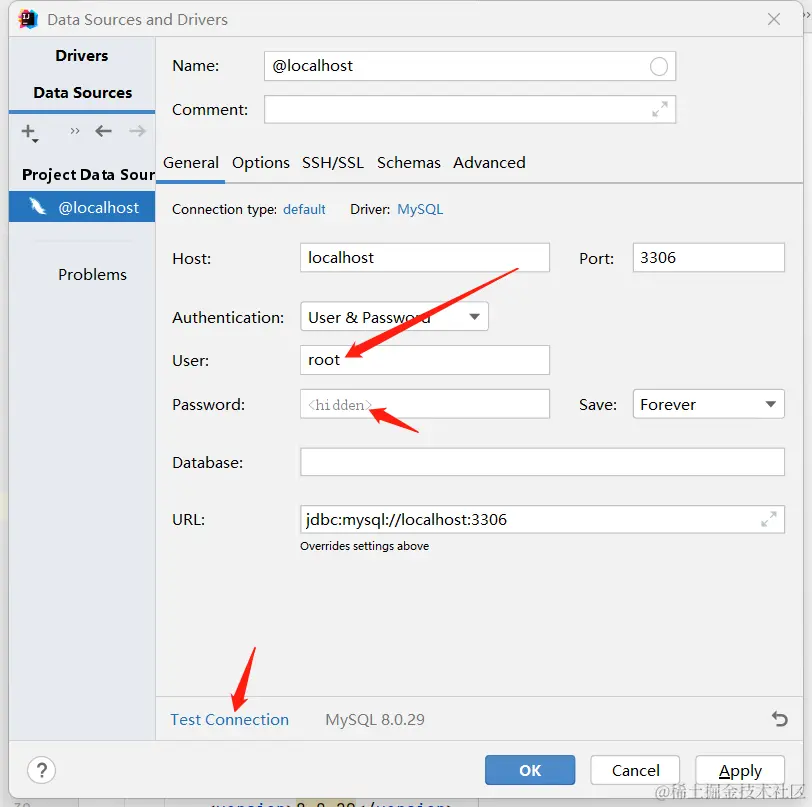Switch to the Options tab

[260, 163]
